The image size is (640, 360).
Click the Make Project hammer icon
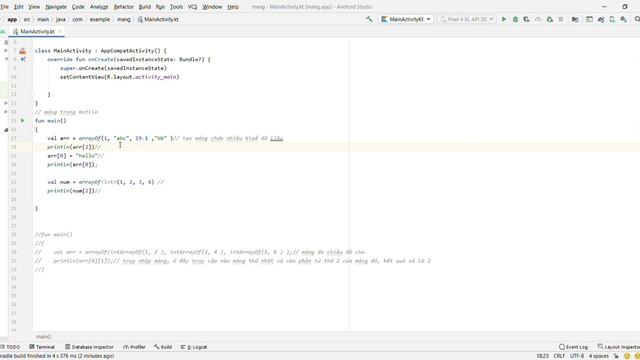point(369,19)
